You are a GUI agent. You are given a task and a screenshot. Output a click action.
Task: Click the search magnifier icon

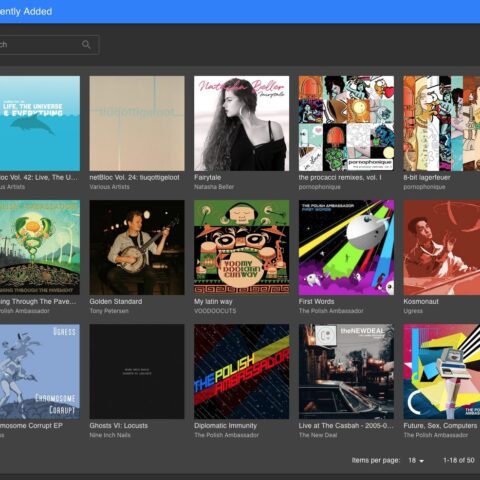point(86,44)
